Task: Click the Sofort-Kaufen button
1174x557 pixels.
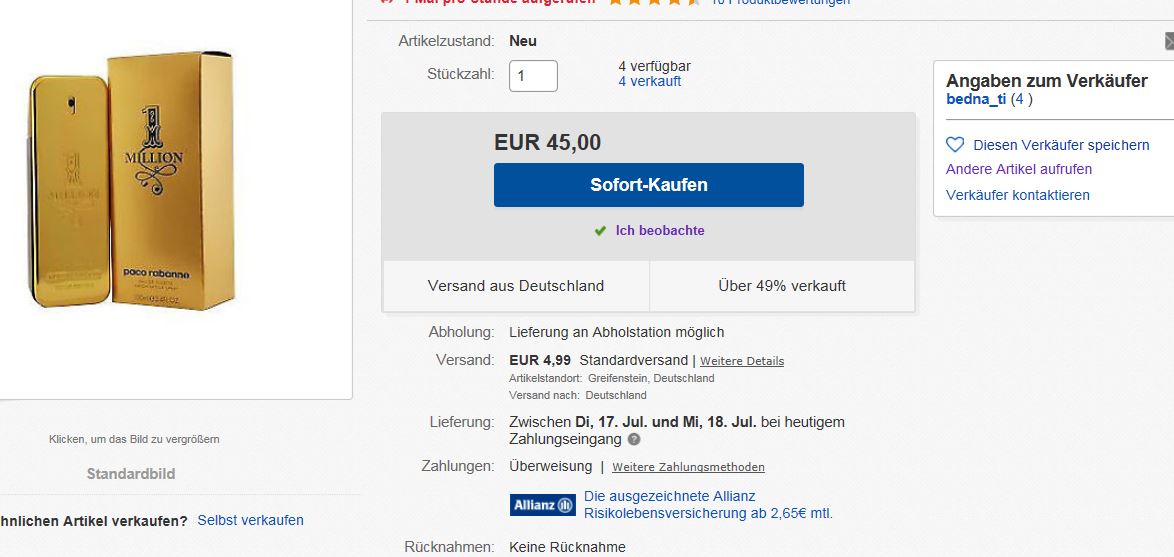Action: point(648,185)
